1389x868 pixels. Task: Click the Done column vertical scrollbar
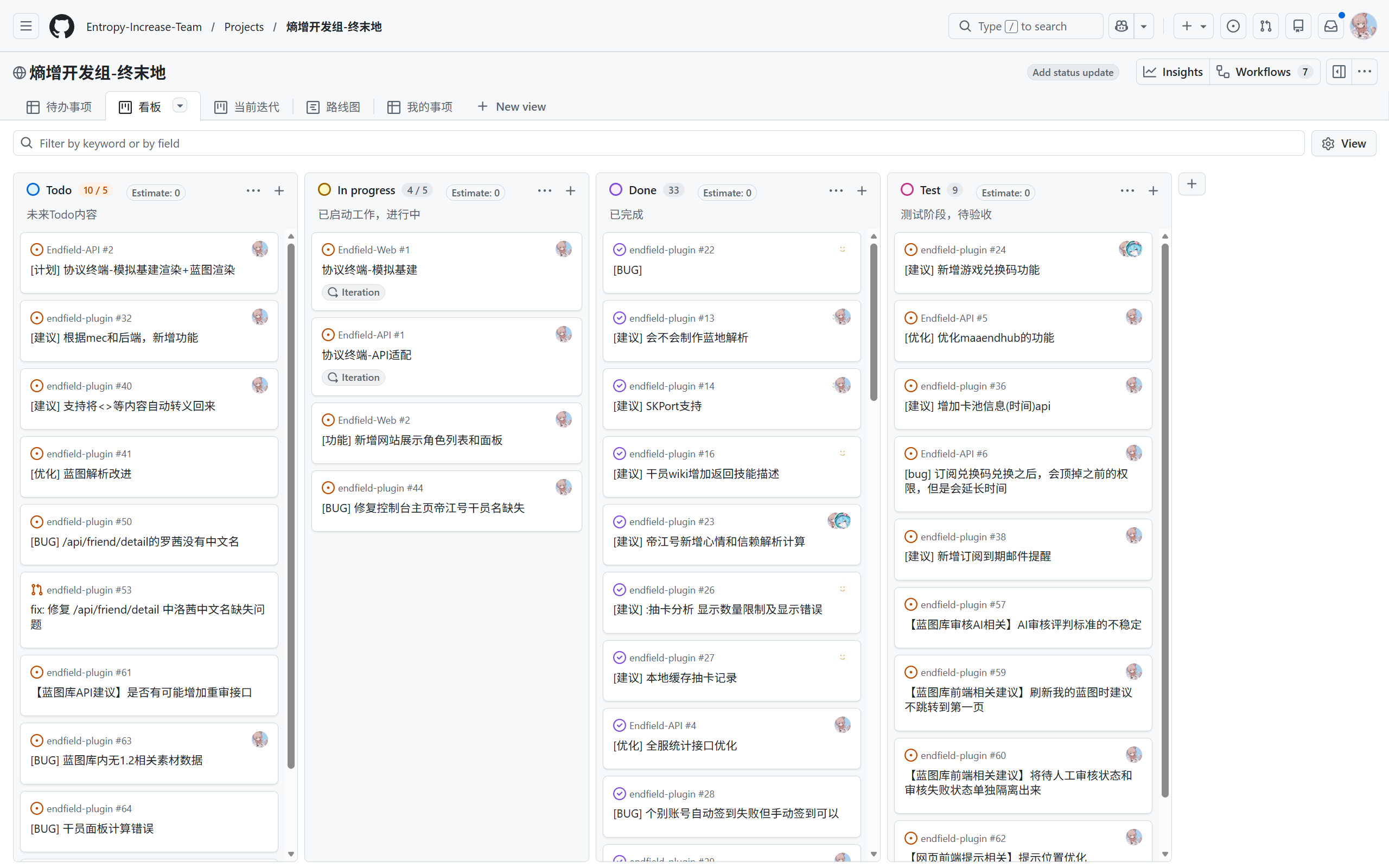pos(874,322)
